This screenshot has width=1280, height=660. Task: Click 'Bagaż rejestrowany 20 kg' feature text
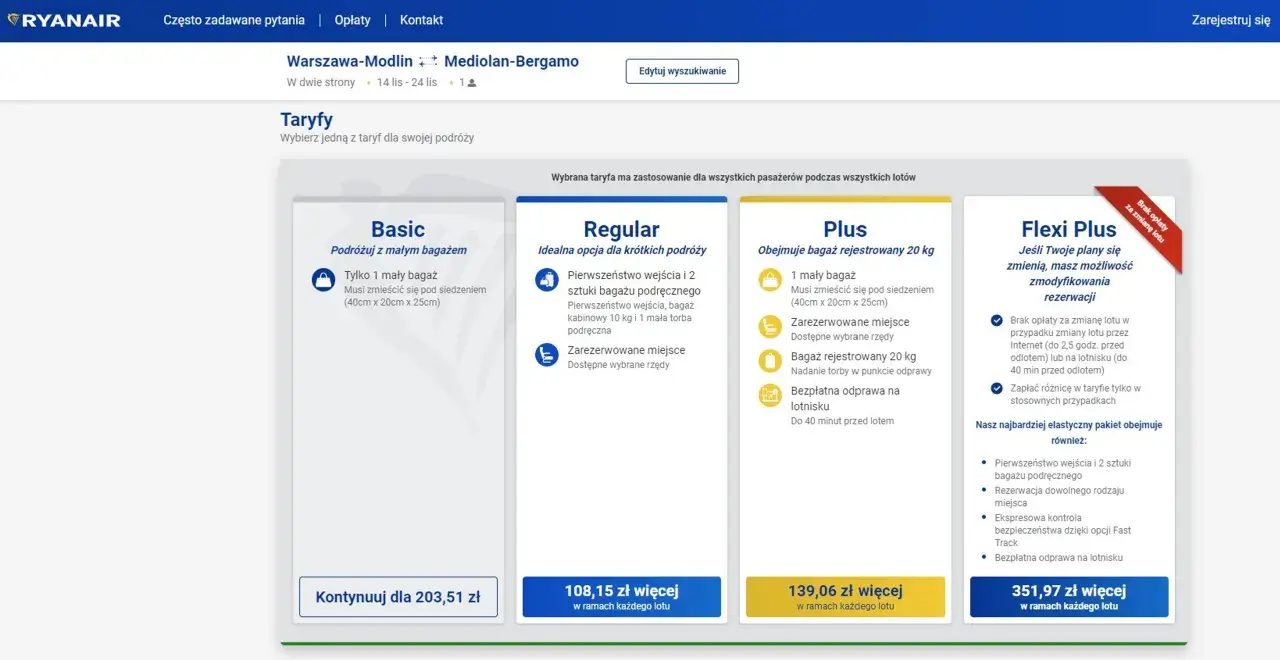[x=853, y=356]
